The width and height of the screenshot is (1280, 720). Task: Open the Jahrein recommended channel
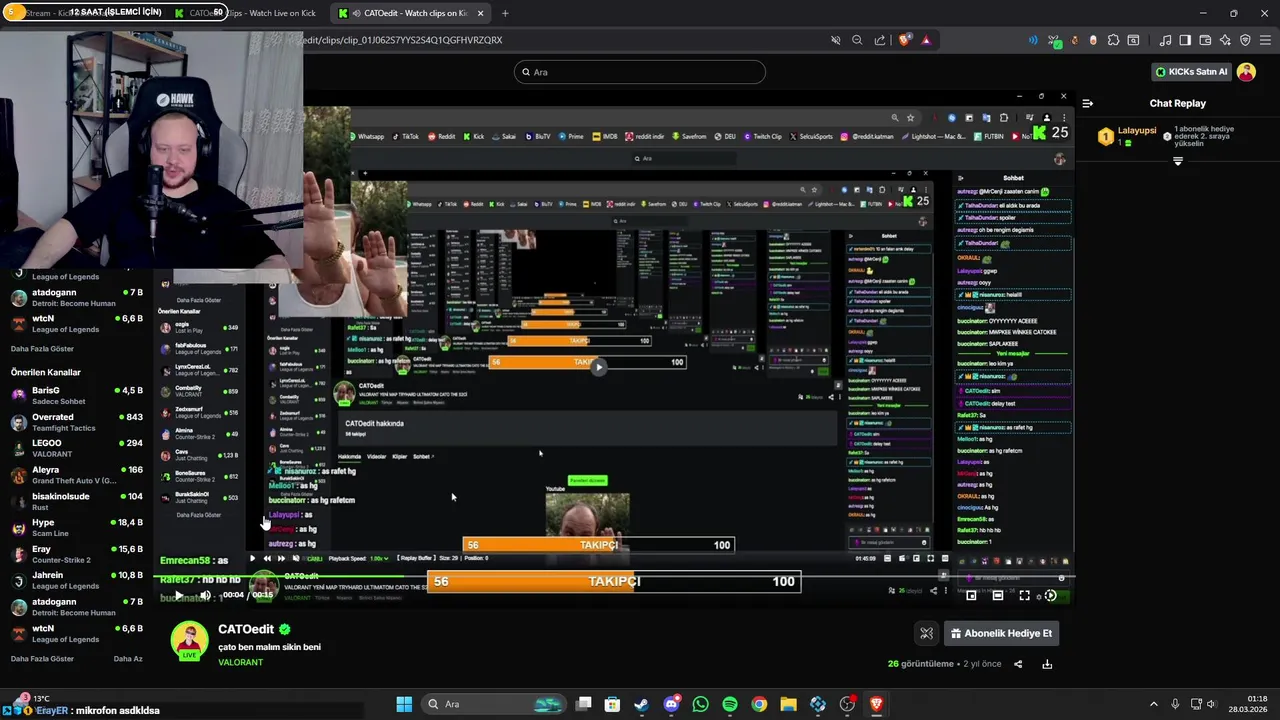pyautogui.click(x=77, y=580)
